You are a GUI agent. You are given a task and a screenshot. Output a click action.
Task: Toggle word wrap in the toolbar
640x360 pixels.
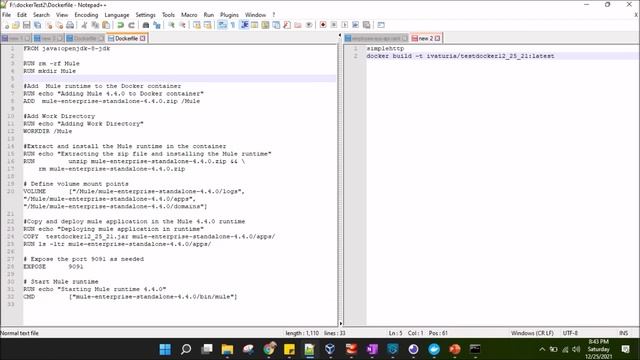point(222,25)
